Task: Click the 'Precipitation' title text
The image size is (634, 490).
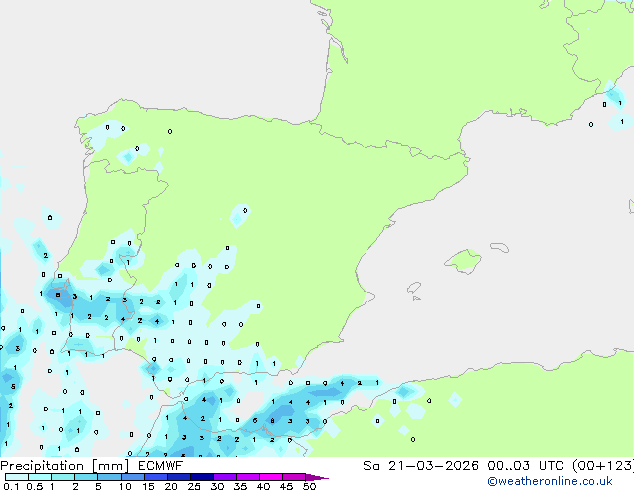Action: point(42,466)
